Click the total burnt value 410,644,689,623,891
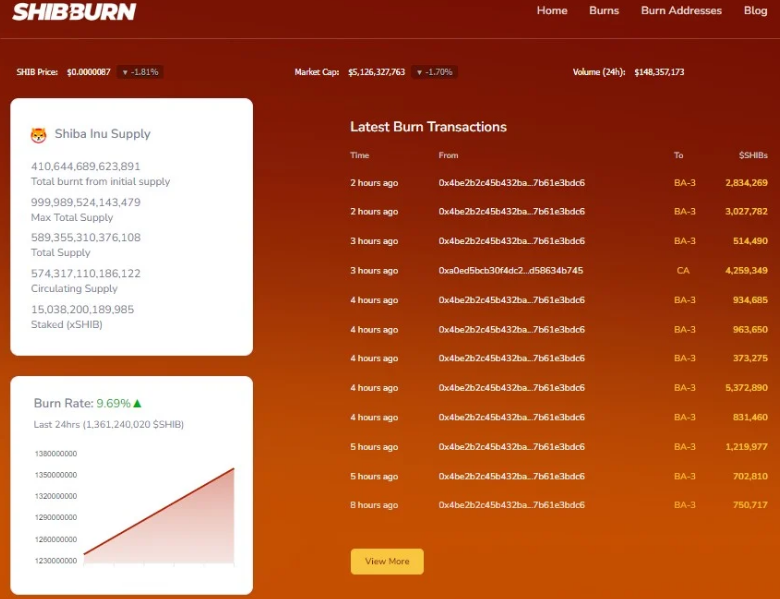 [x=86, y=166]
